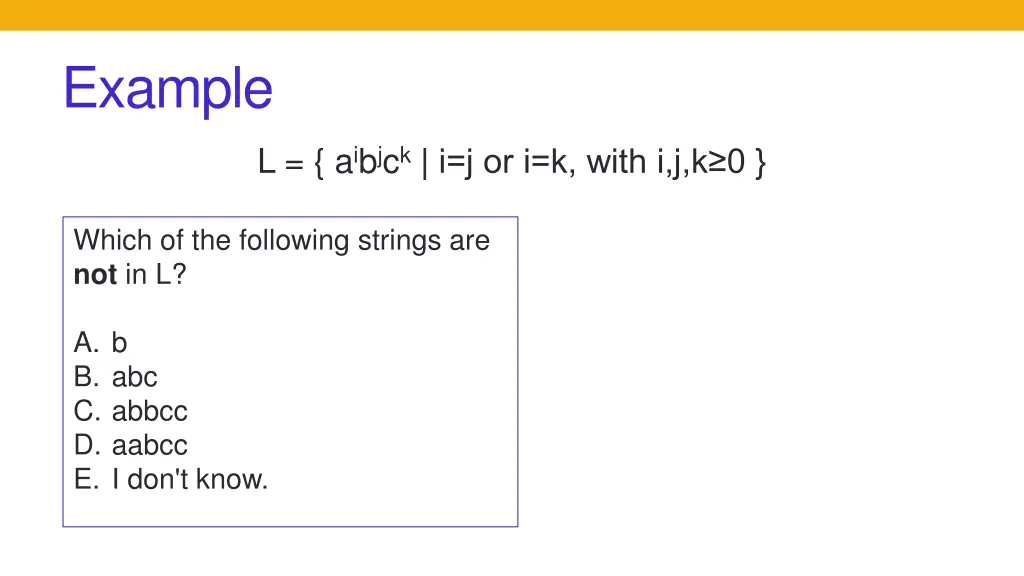This screenshot has height=576, width=1024.
Task: Click the "Example" slide title
Action: click(168, 89)
